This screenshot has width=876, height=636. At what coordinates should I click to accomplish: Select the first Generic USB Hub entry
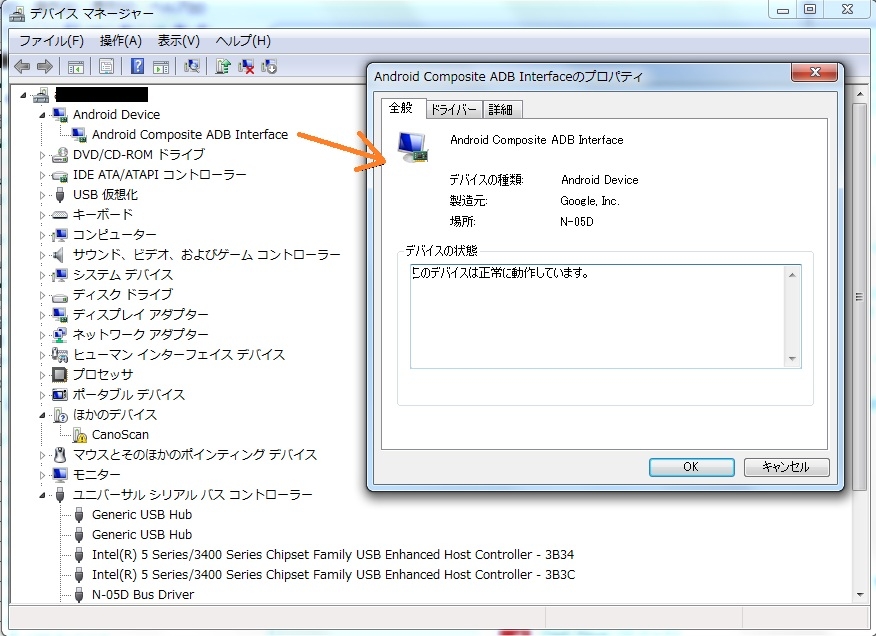coord(142,515)
